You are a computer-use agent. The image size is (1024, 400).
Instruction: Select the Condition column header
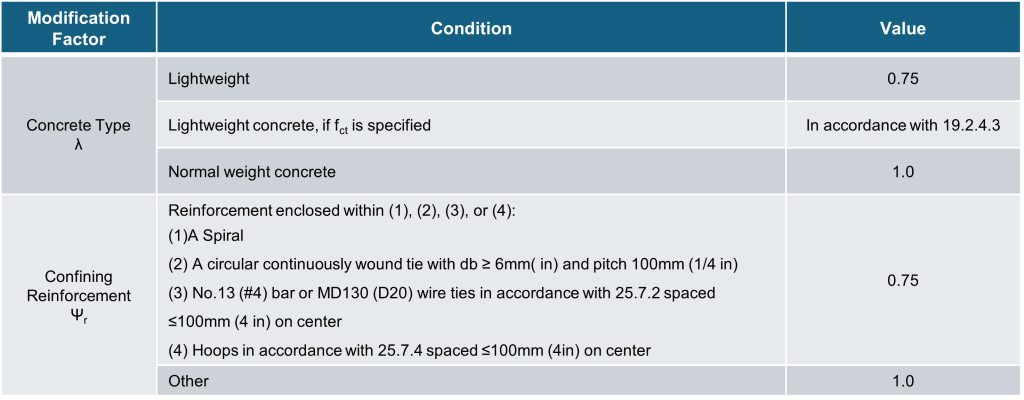click(x=472, y=28)
